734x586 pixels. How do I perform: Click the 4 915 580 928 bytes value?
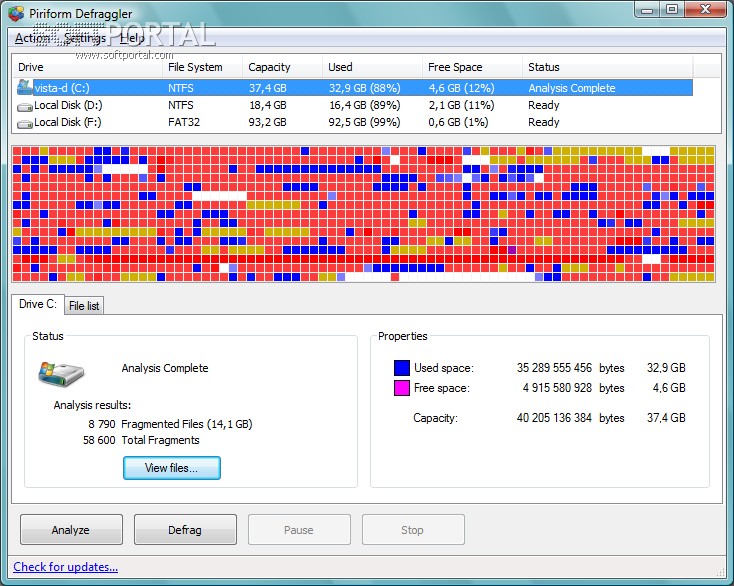coord(573,388)
